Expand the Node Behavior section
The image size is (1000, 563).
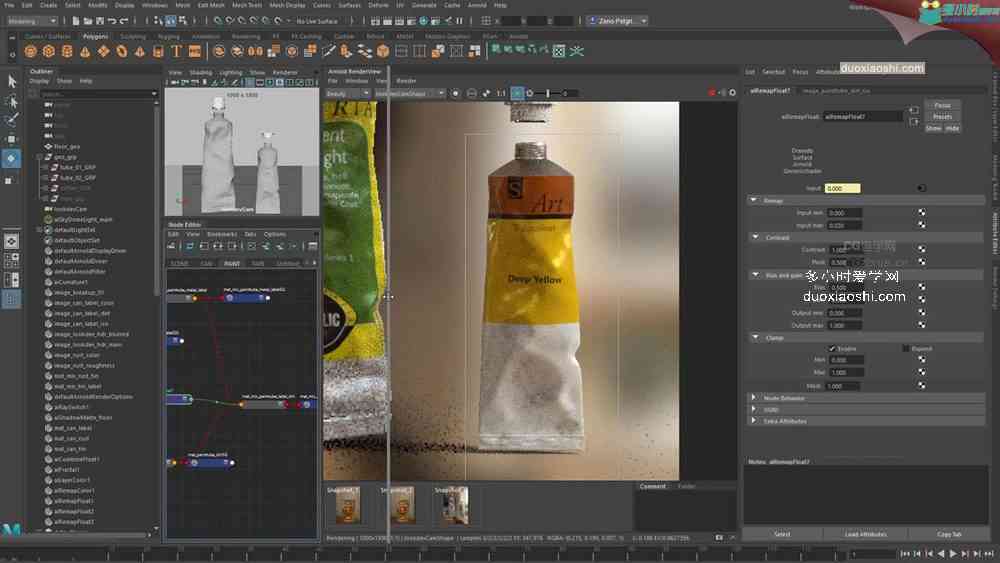point(754,398)
